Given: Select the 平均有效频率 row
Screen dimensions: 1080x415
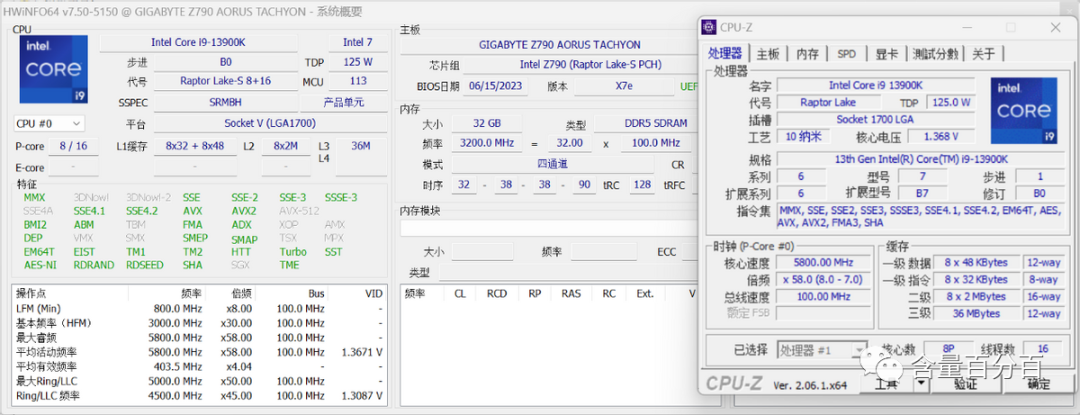Looking at the screenshot, I should coord(200,366).
